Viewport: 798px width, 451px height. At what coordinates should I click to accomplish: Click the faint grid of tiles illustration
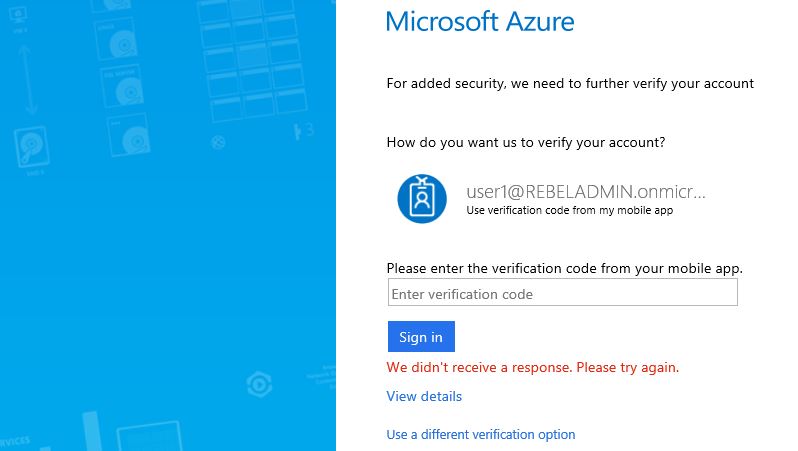click(x=252, y=59)
